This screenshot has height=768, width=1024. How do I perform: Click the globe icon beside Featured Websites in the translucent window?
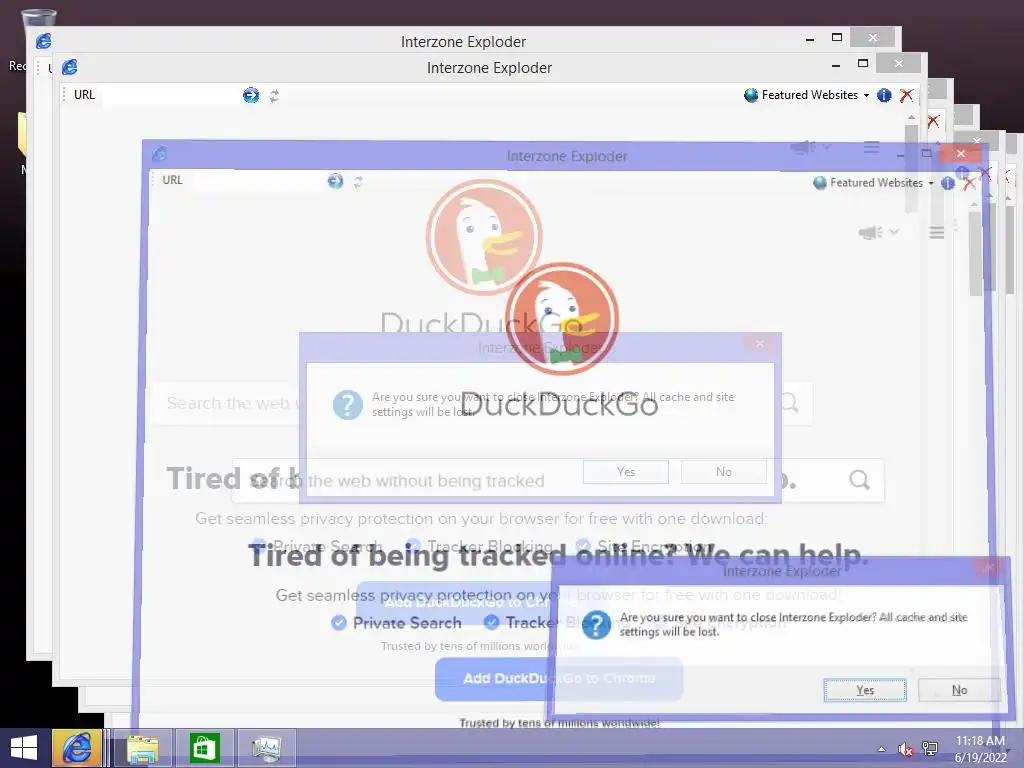pos(820,183)
